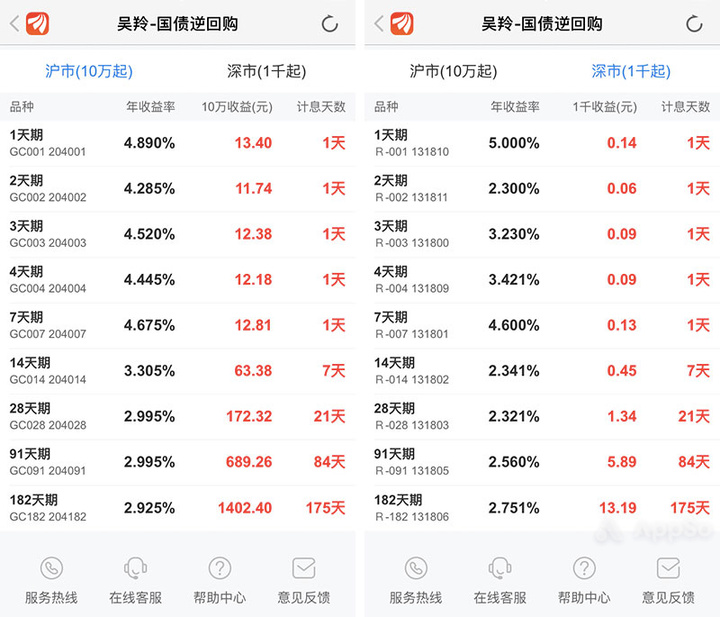This screenshot has height=617, width=720.
Task: Select the R-014 131802 14天期 row
Action: tap(542, 371)
